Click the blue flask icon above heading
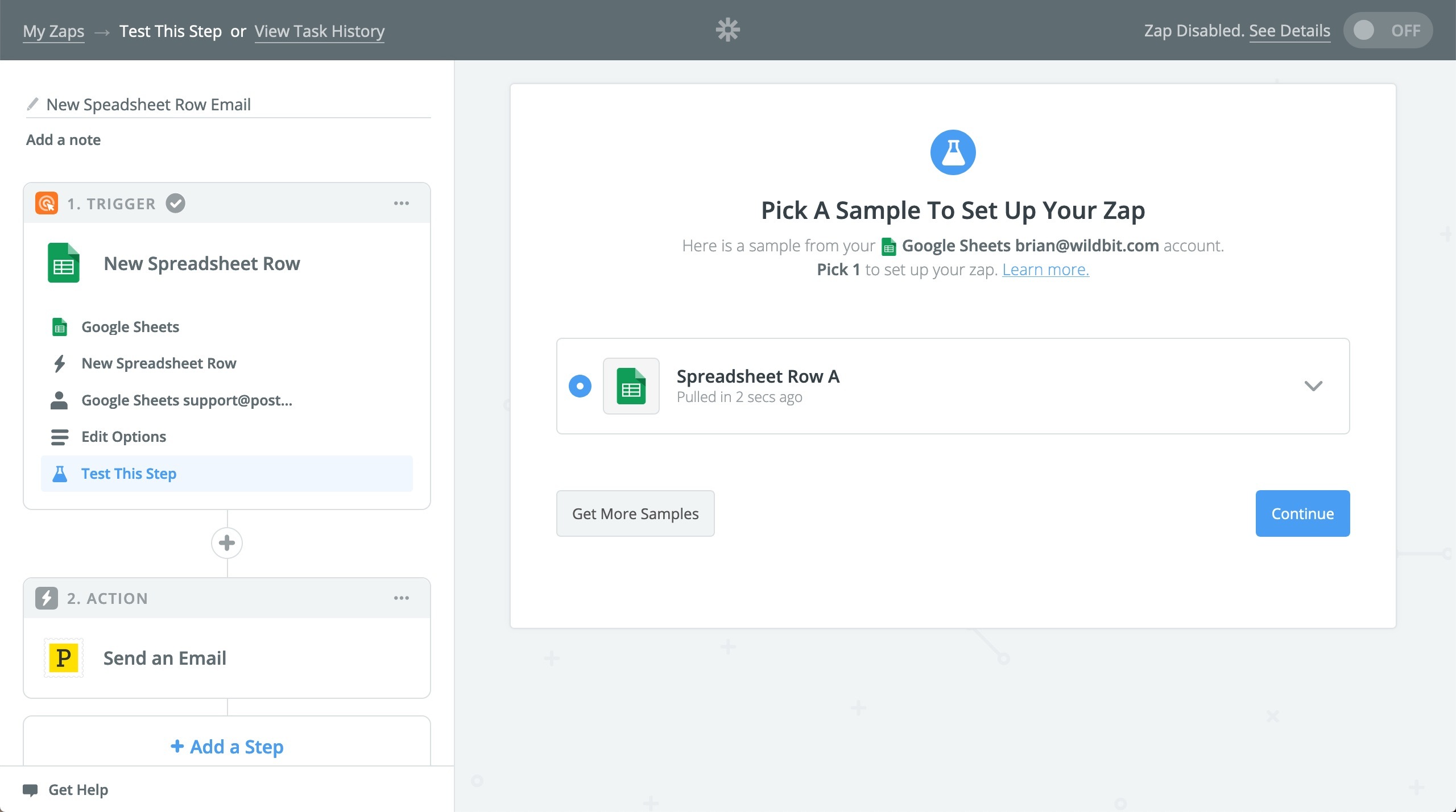 click(953, 152)
